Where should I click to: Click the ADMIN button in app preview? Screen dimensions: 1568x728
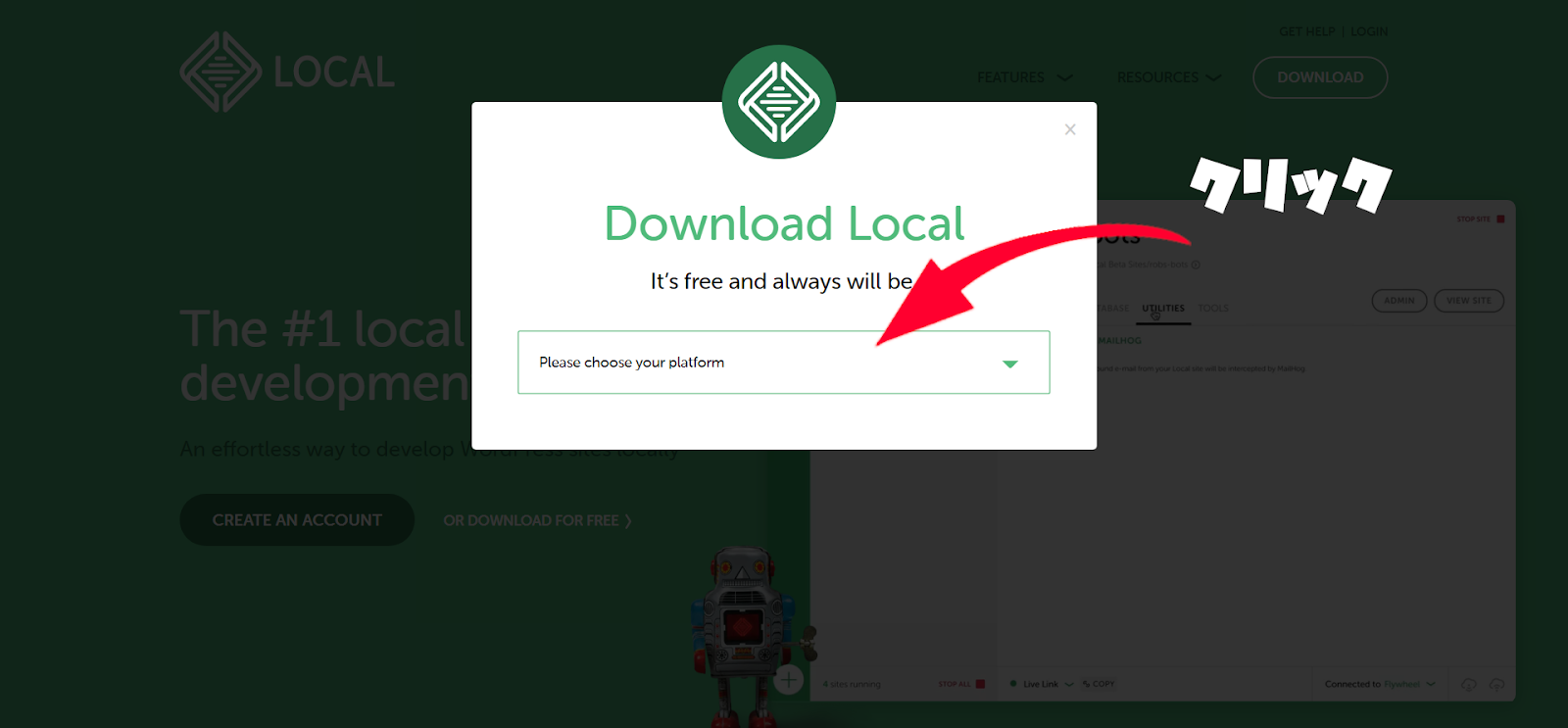pos(1398,301)
